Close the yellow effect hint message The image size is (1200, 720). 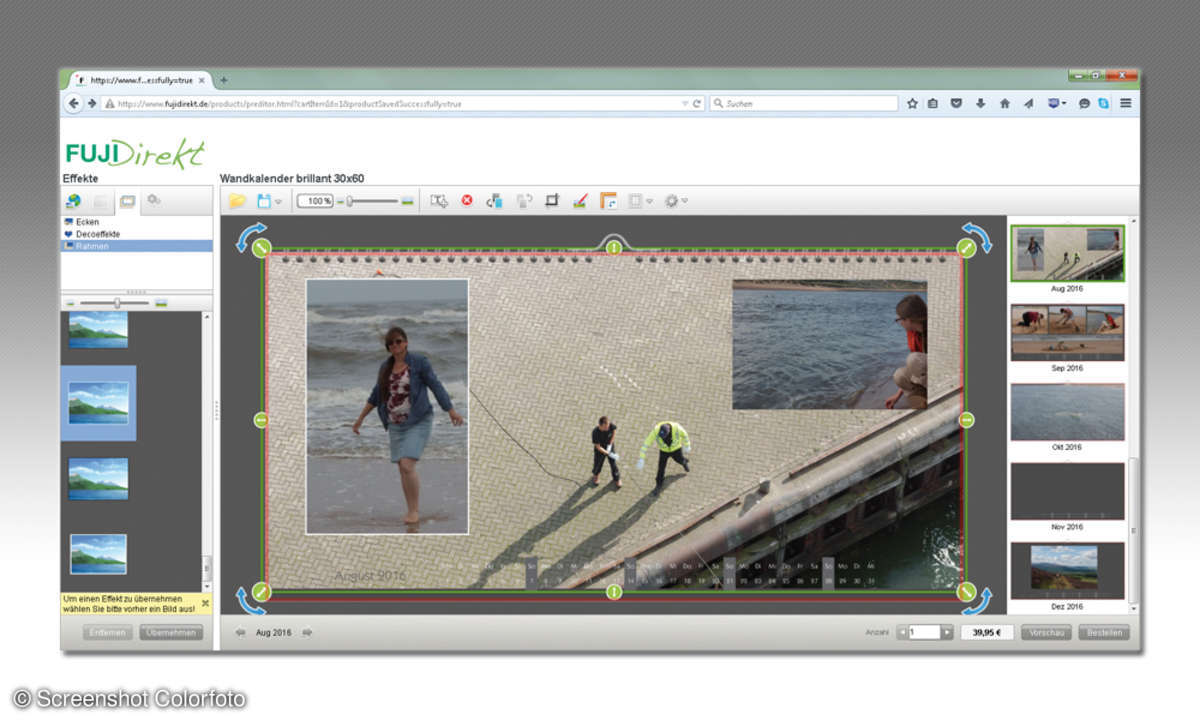tap(205, 604)
